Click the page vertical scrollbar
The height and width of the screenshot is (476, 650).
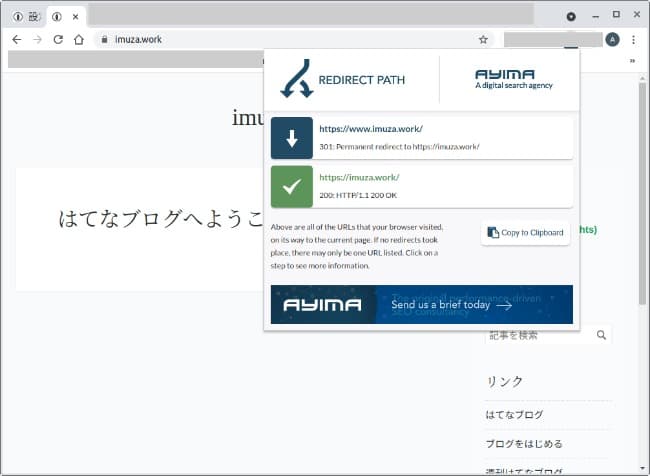click(642, 193)
